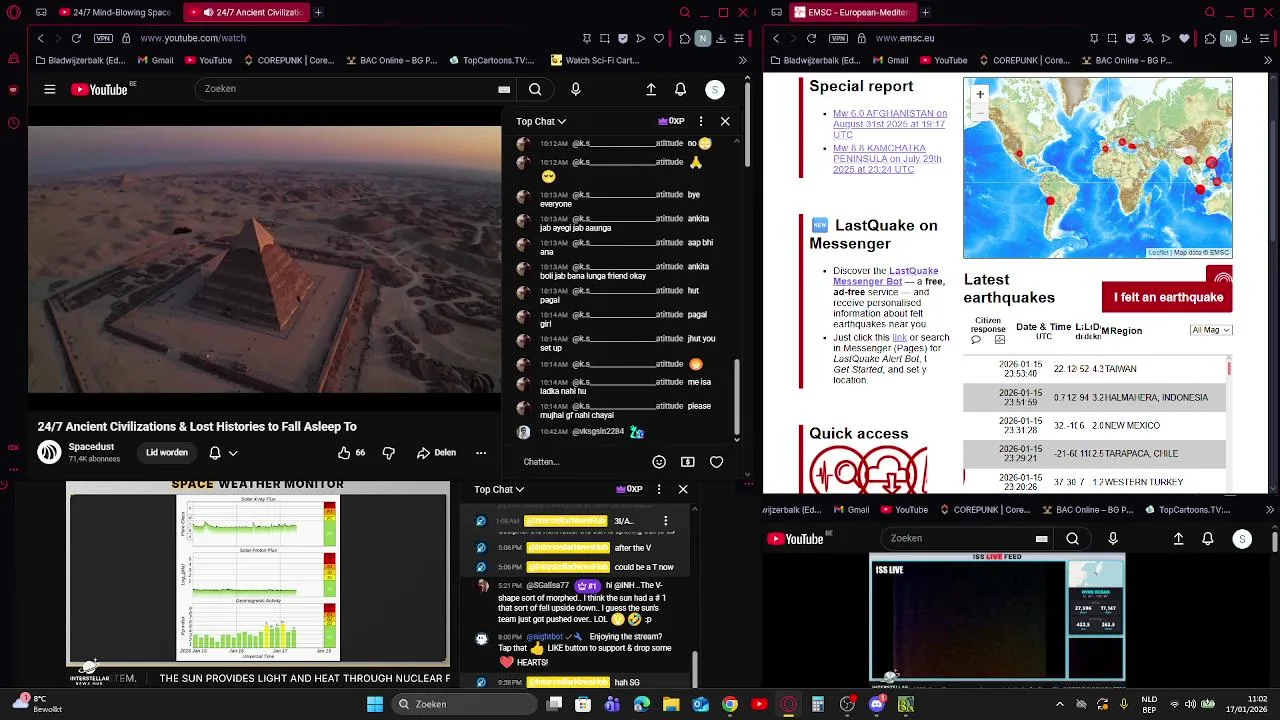Open Mw 6.0 AFGHANISTAN special report link
Viewport: 1280px width, 720px height.
click(890, 124)
